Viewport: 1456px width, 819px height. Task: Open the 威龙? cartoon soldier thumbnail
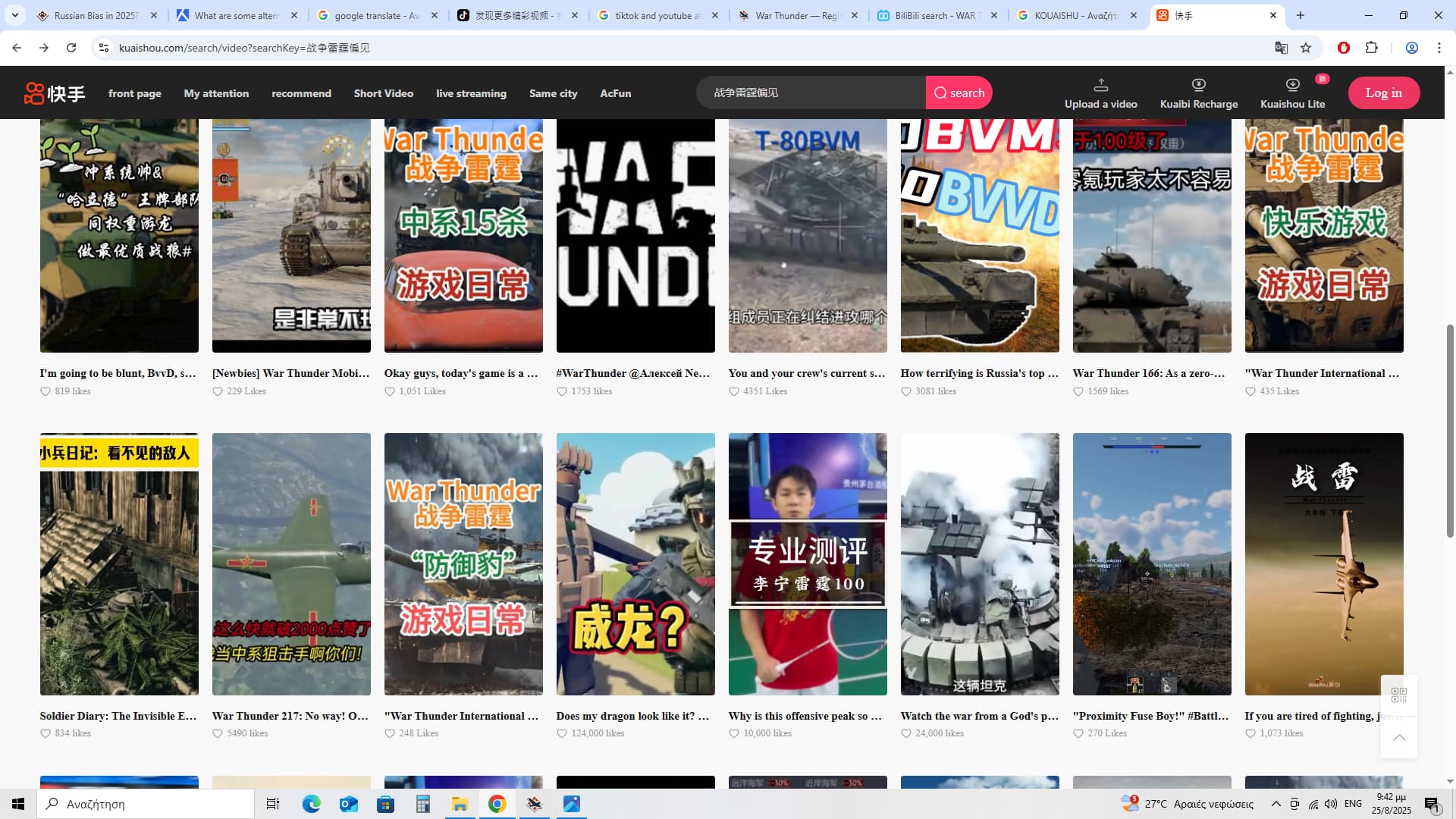tap(635, 564)
